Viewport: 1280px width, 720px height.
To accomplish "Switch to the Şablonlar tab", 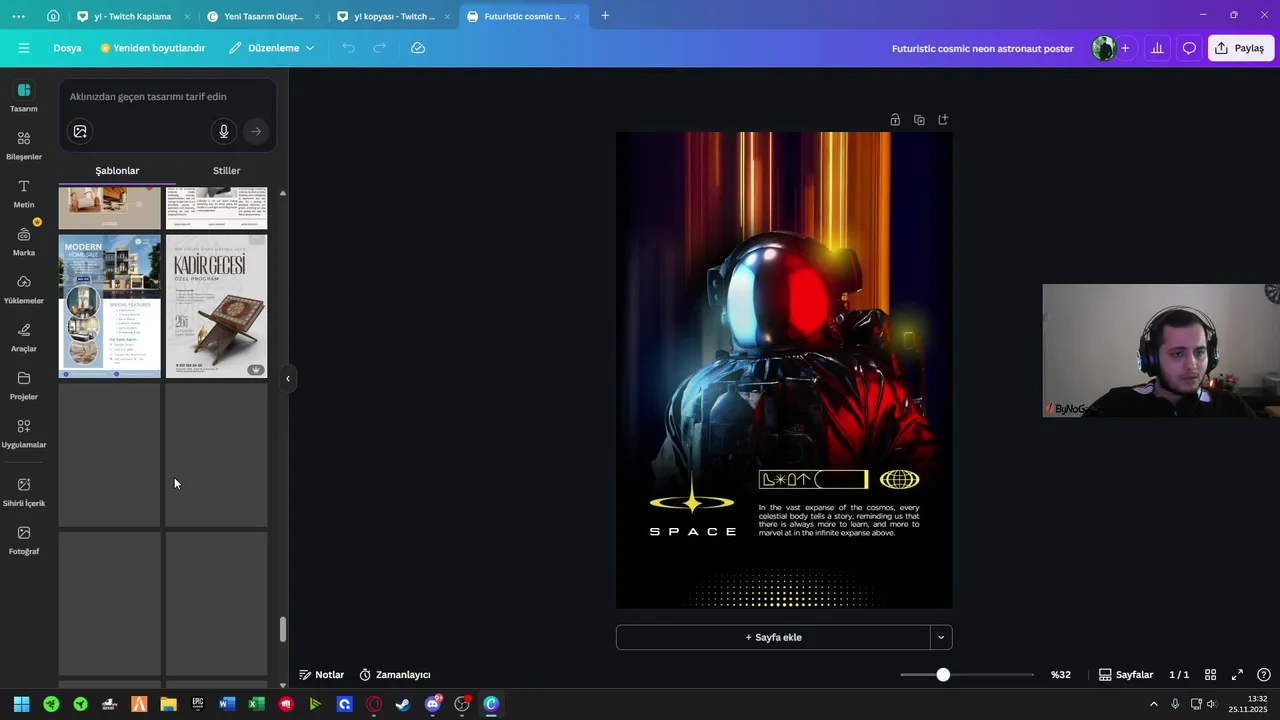I will coord(117,171).
